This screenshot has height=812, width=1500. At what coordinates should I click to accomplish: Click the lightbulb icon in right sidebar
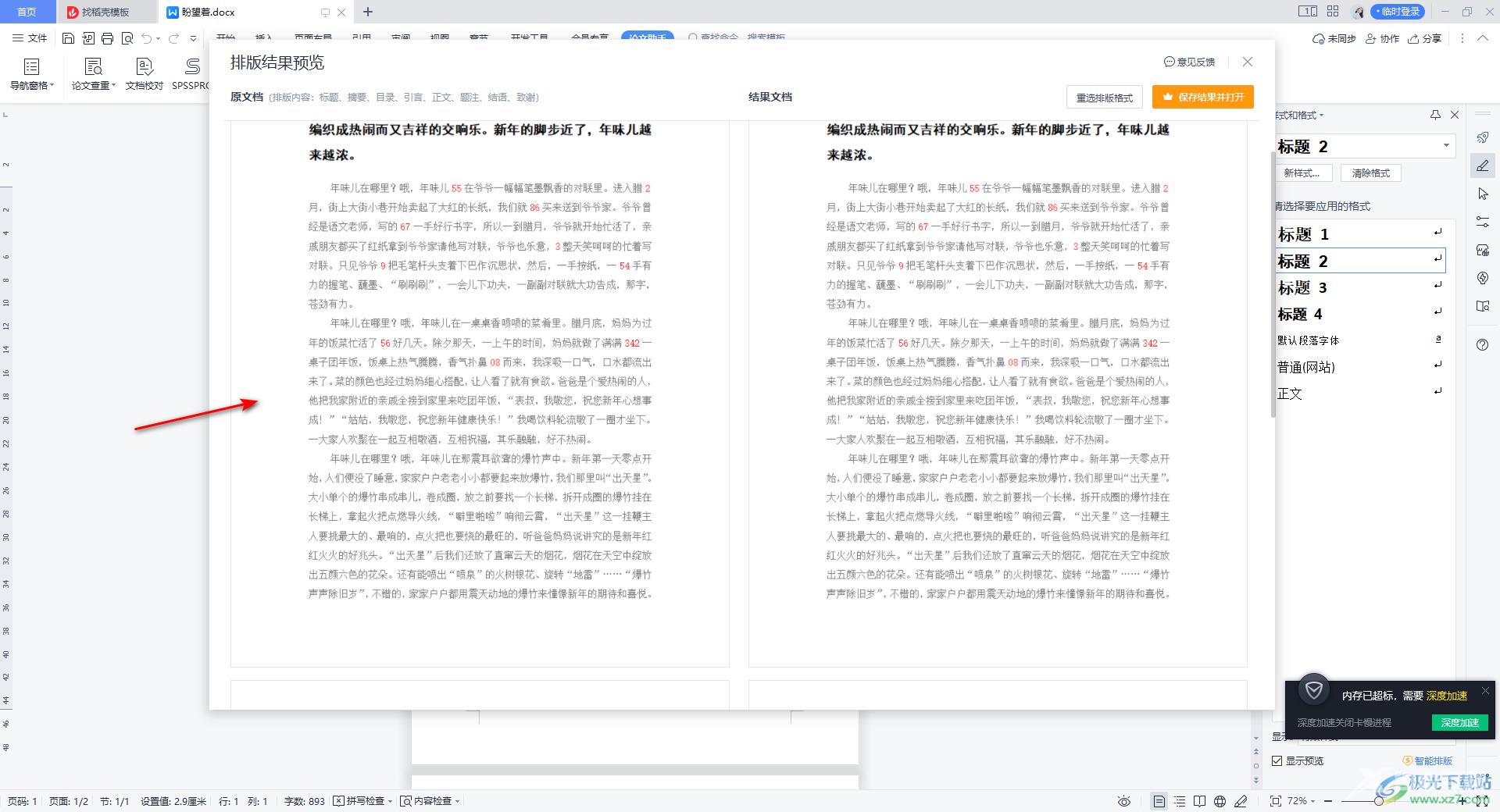coord(1483,278)
